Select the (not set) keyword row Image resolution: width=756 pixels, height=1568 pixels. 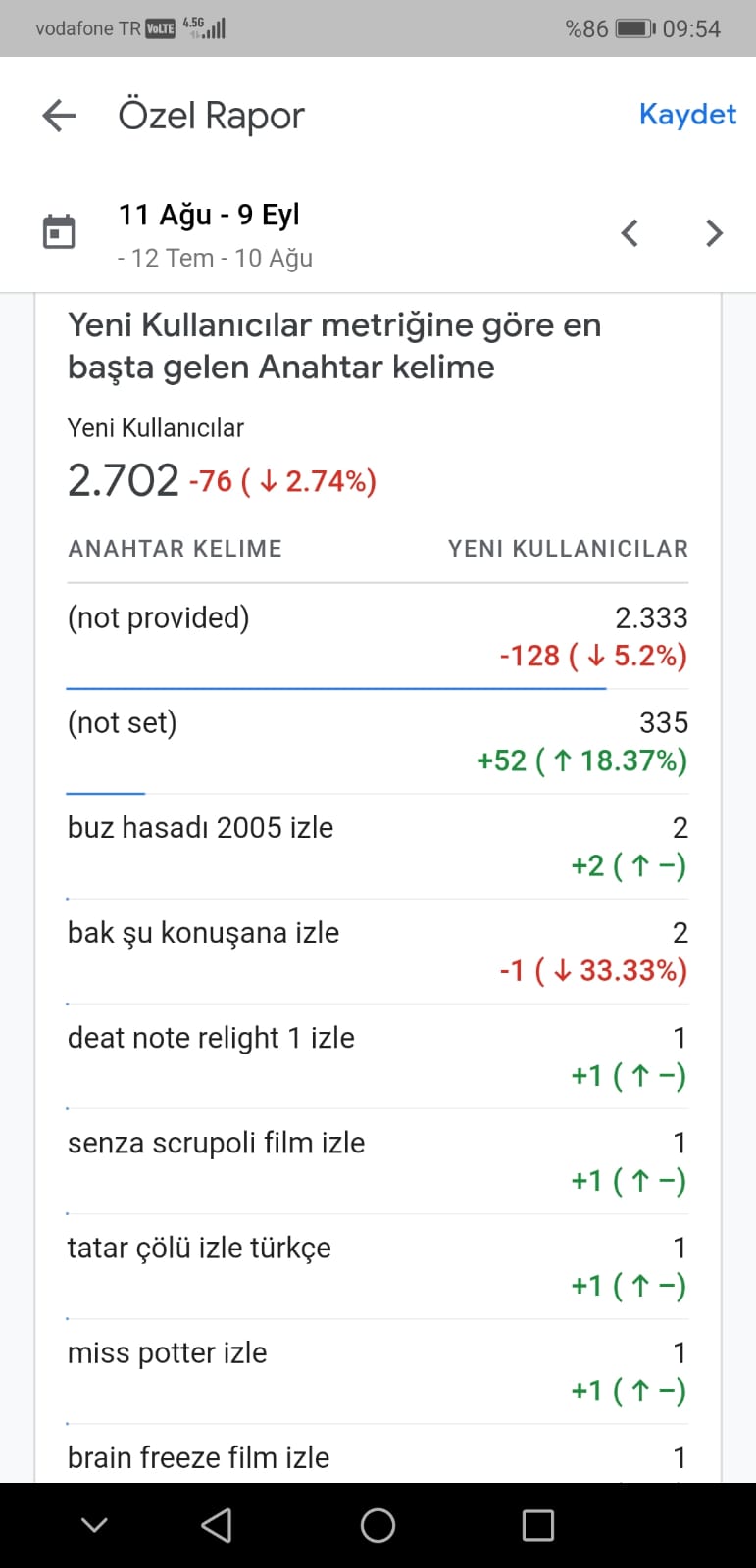tap(378, 742)
